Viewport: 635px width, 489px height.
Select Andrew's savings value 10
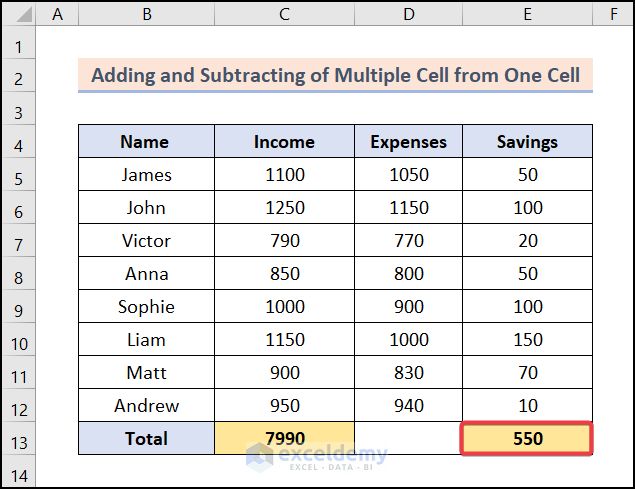[527, 406]
